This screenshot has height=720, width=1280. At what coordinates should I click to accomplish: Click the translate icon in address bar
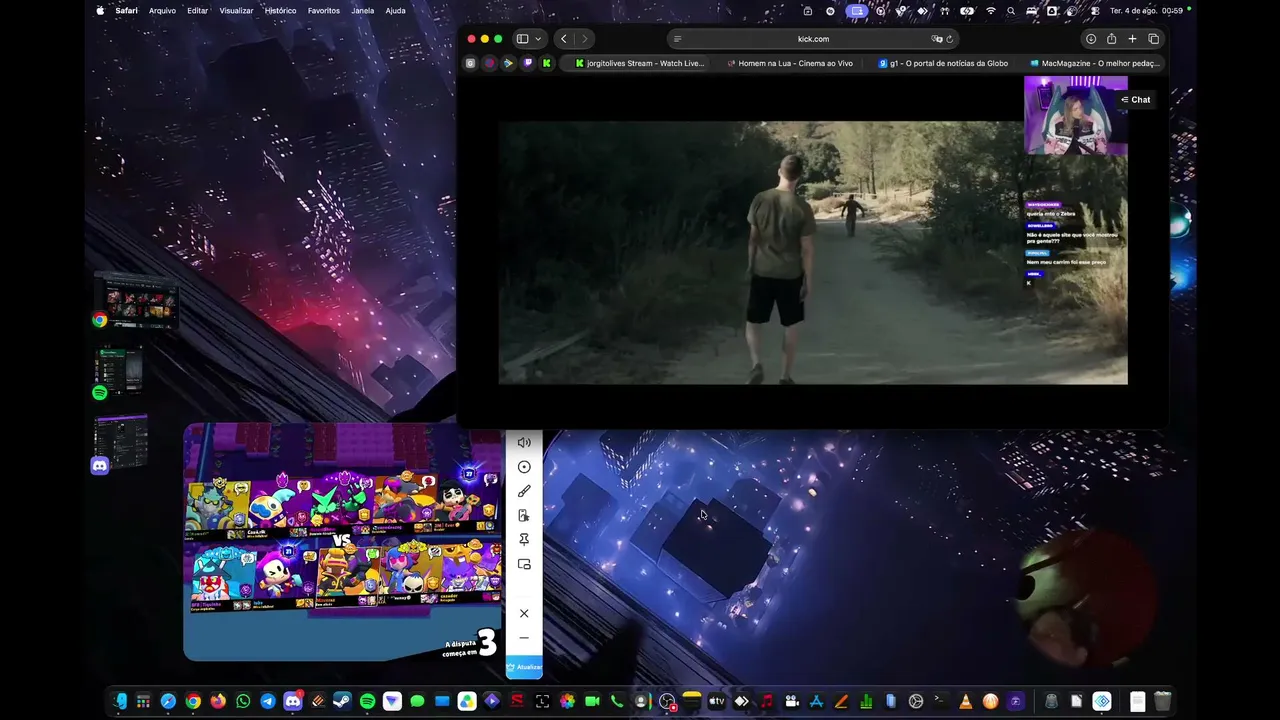(937, 39)
